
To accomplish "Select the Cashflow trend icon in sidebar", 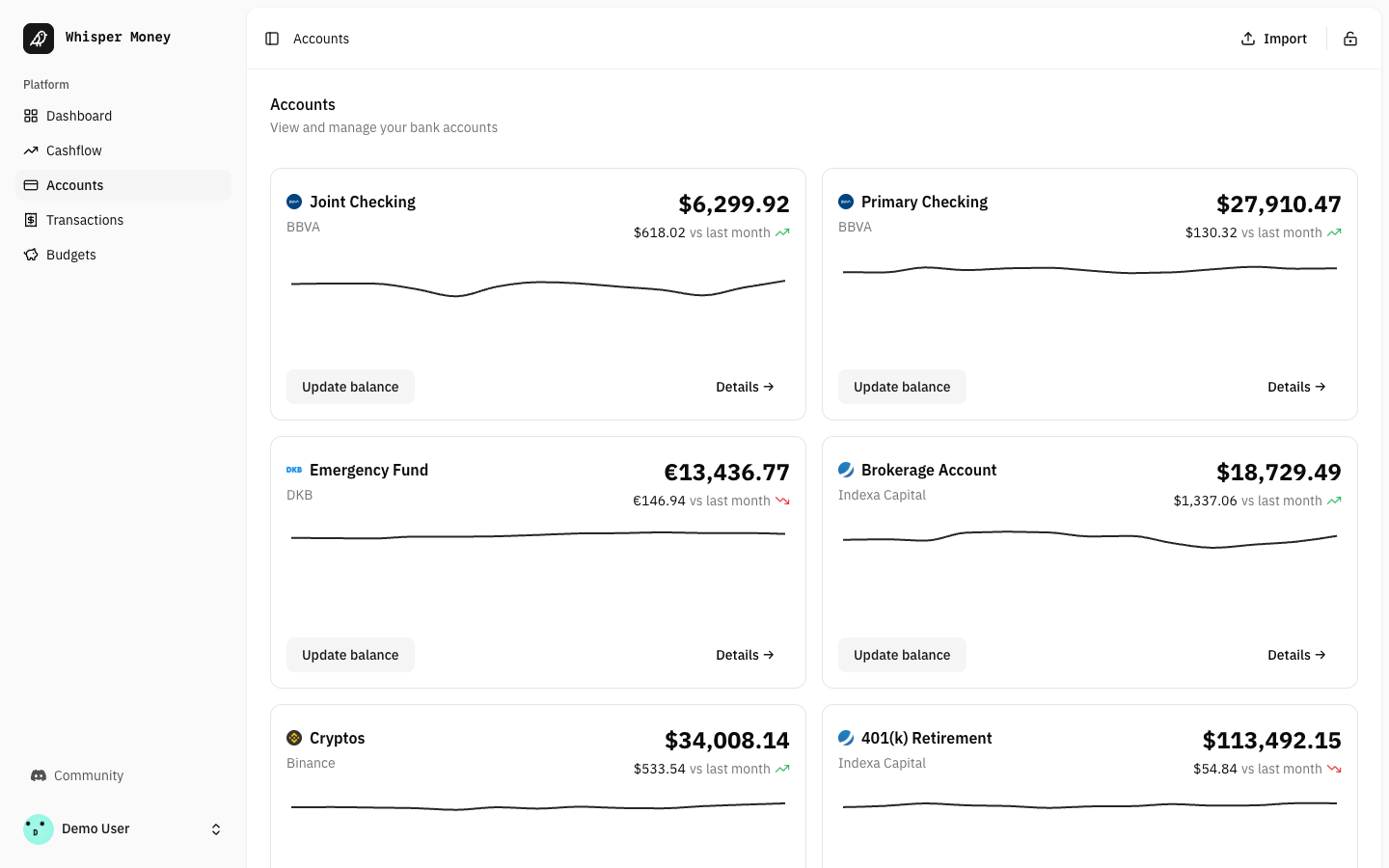I will coord(30,150).
